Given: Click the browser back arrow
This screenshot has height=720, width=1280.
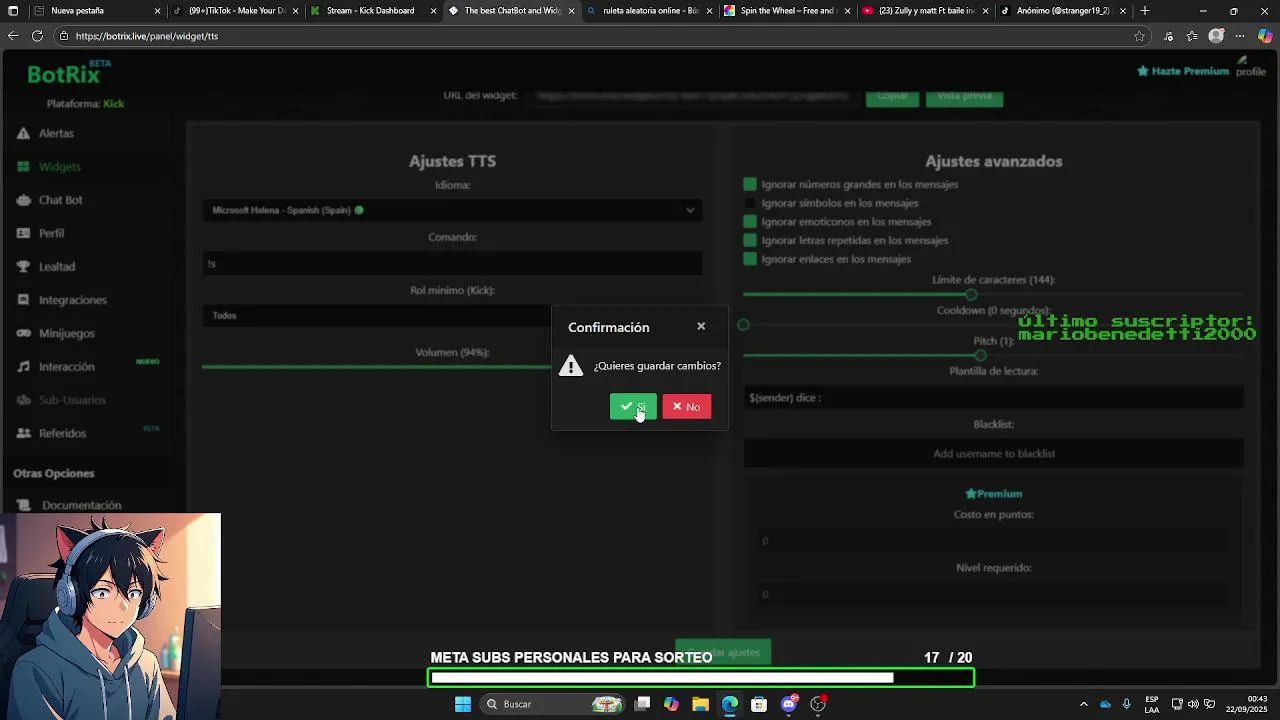Looking at the screenshot, I should pyautogui.click(x=13, y=36).
